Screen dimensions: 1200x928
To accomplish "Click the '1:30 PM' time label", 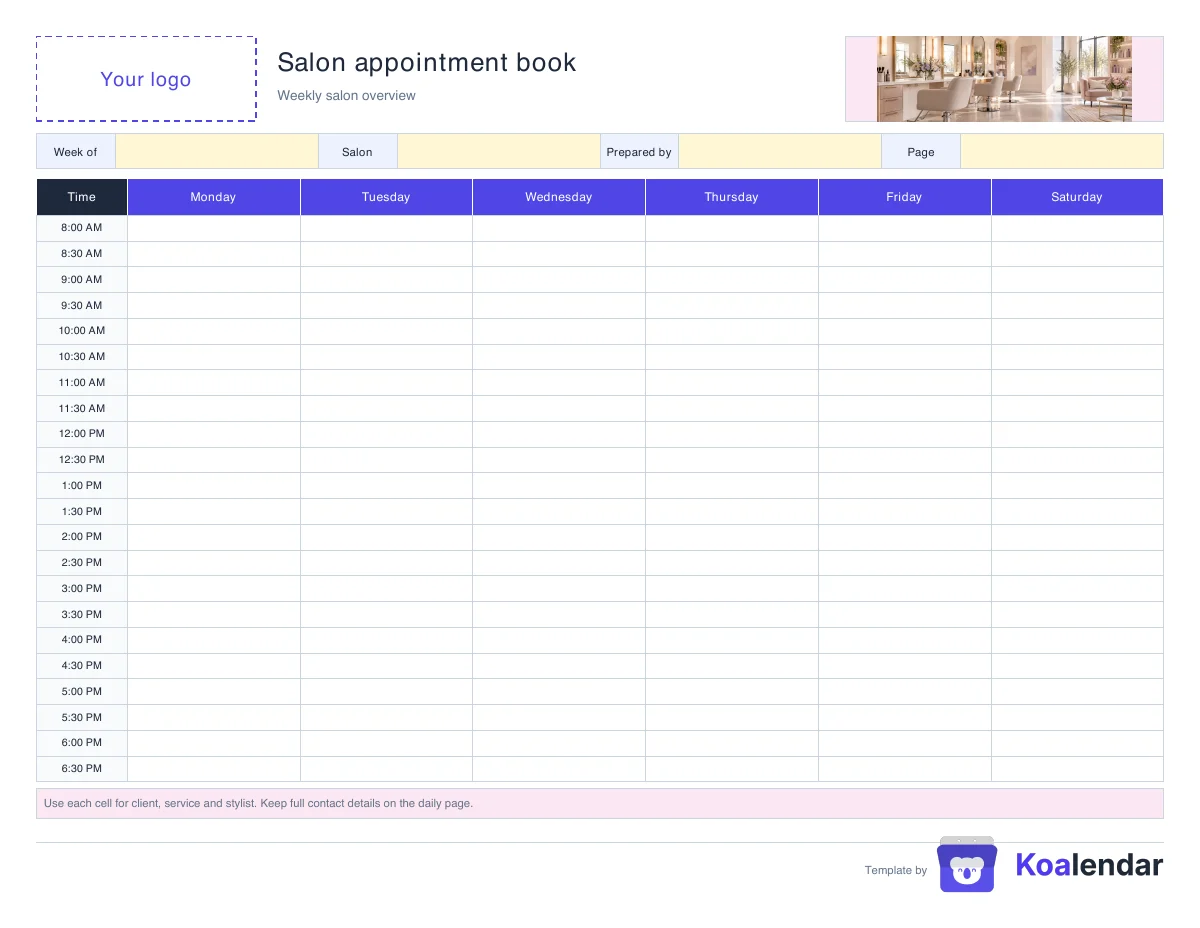I will (x=82, y=512).
